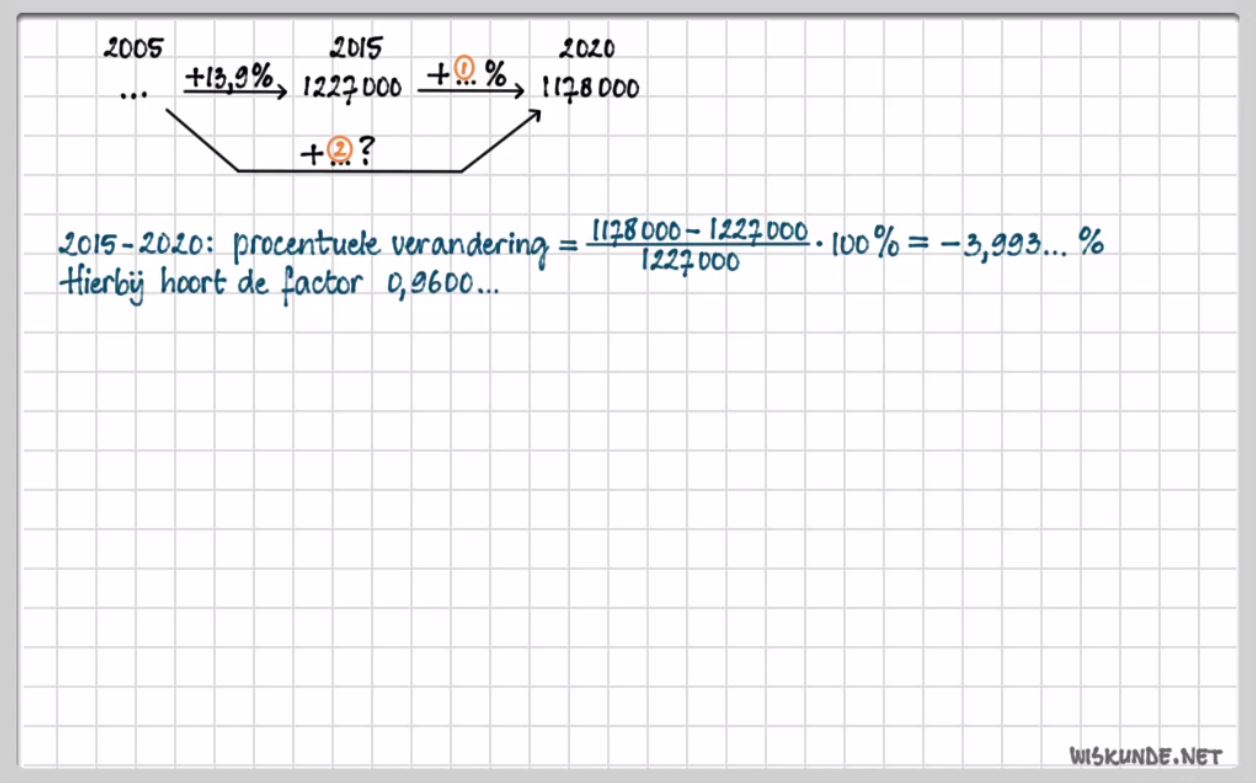Click the ellipsis placeholder below 2005
Viewport: 1256px width, 783px height.
[133, 94]
